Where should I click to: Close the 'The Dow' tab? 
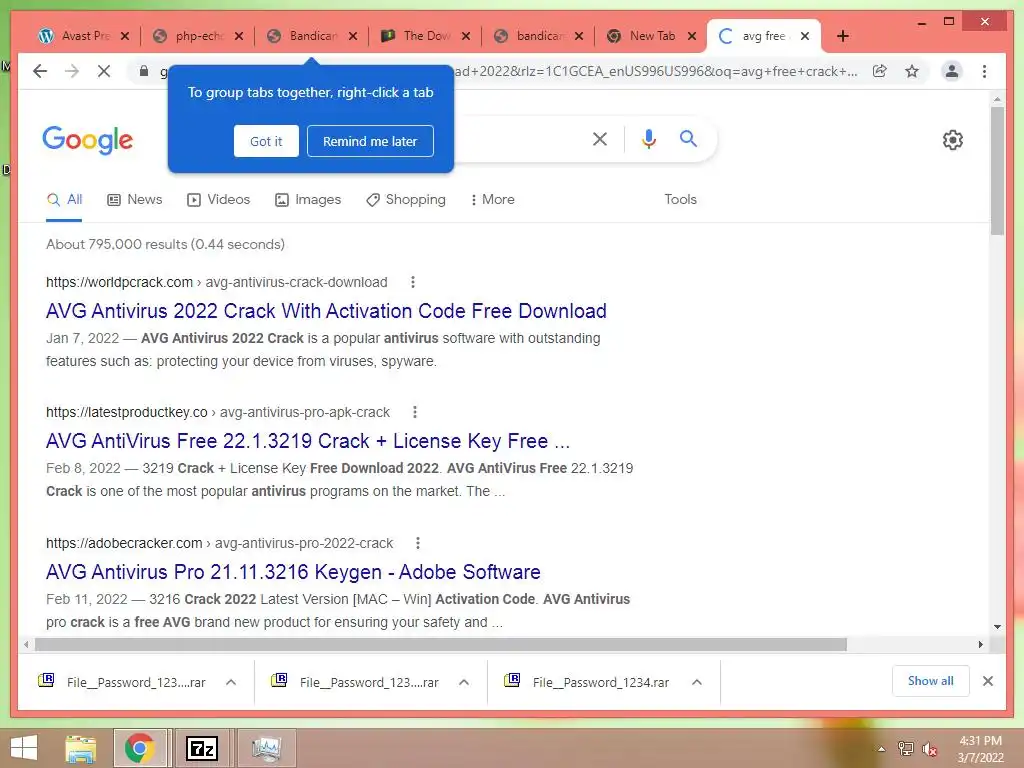point(466,36)
